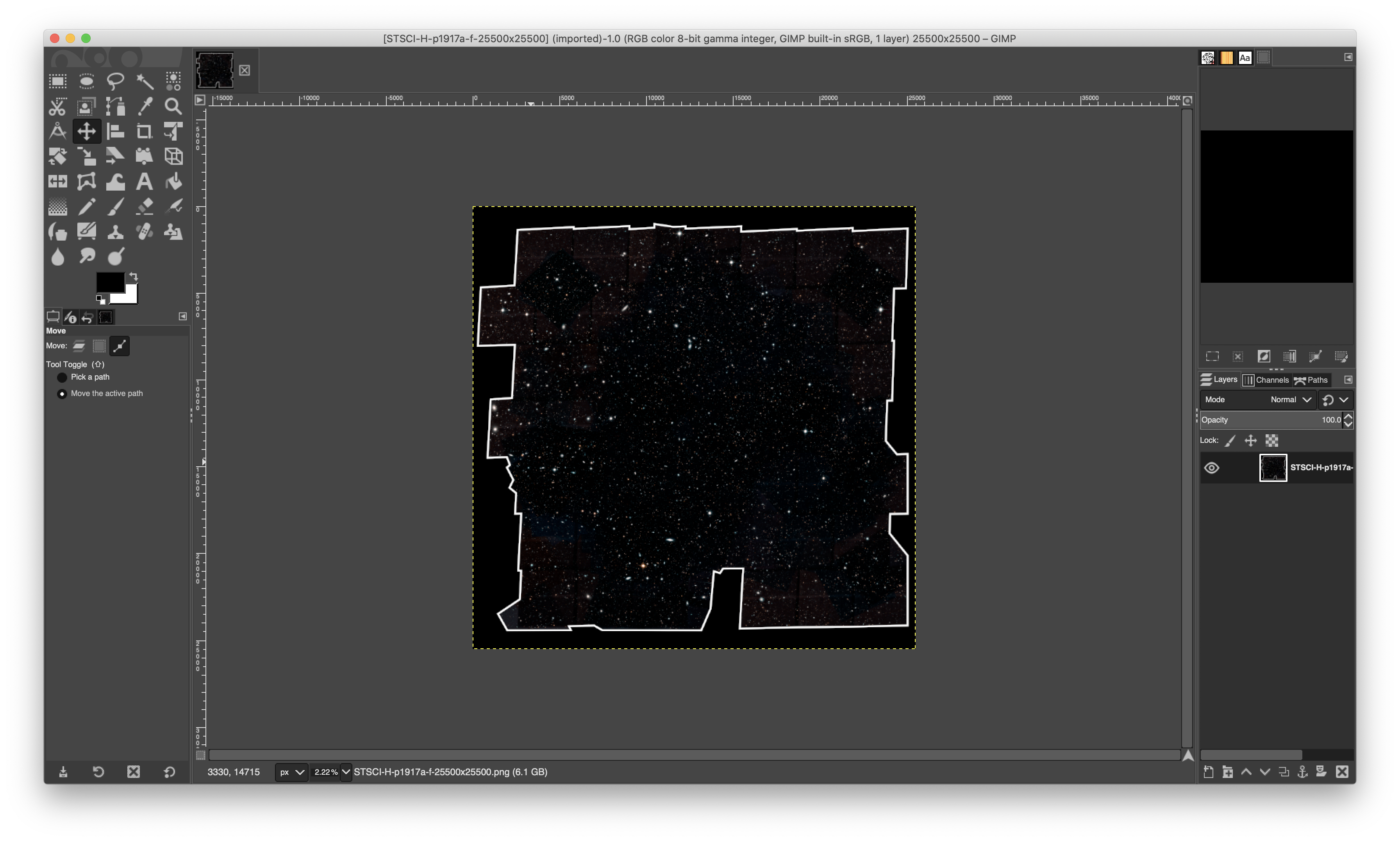Select the Bucket Fill tool
The height and width of the screenshot is (842, 1400).
[173, 182]
